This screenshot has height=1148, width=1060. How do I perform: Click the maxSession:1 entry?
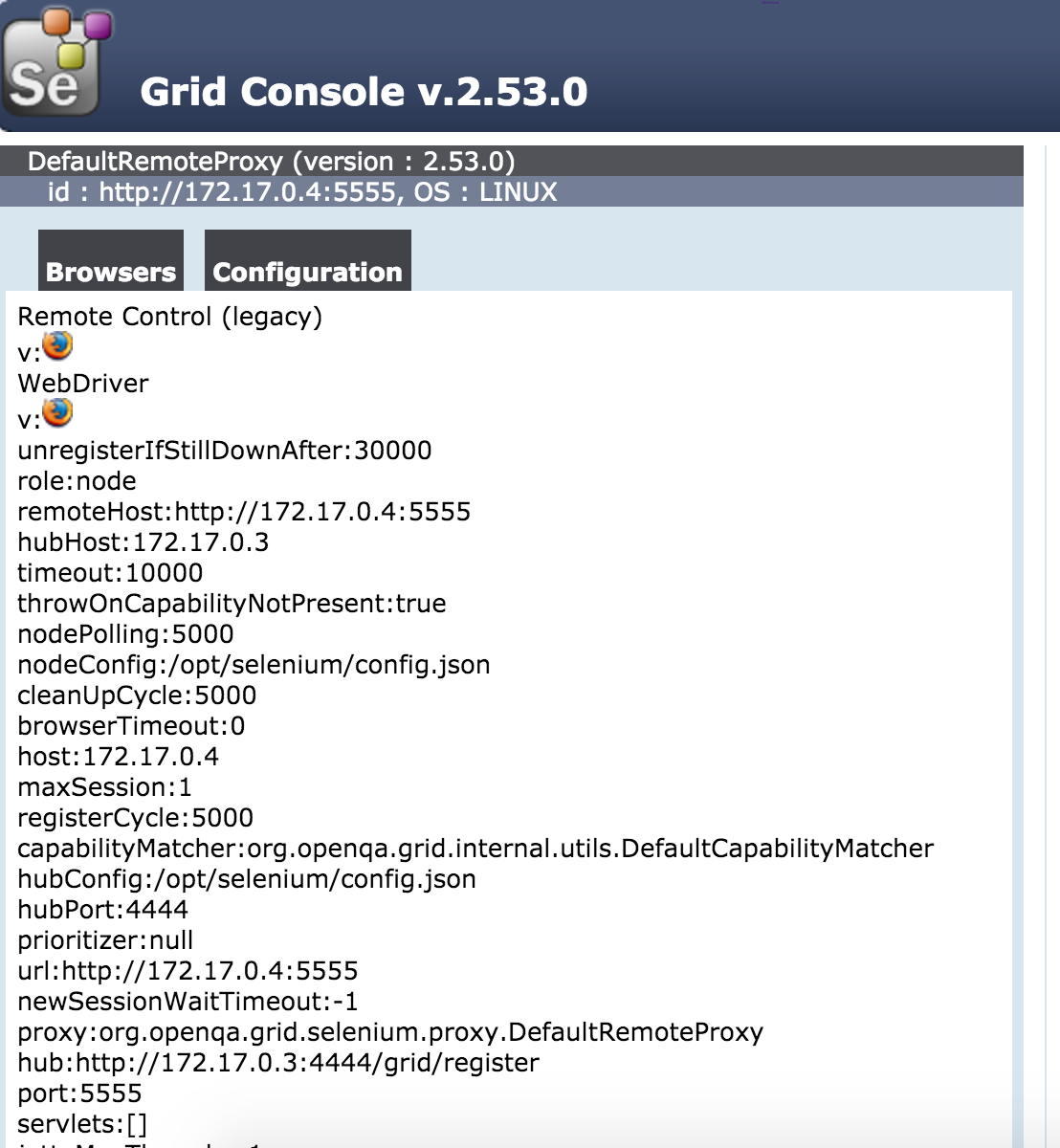click(104, 787)
